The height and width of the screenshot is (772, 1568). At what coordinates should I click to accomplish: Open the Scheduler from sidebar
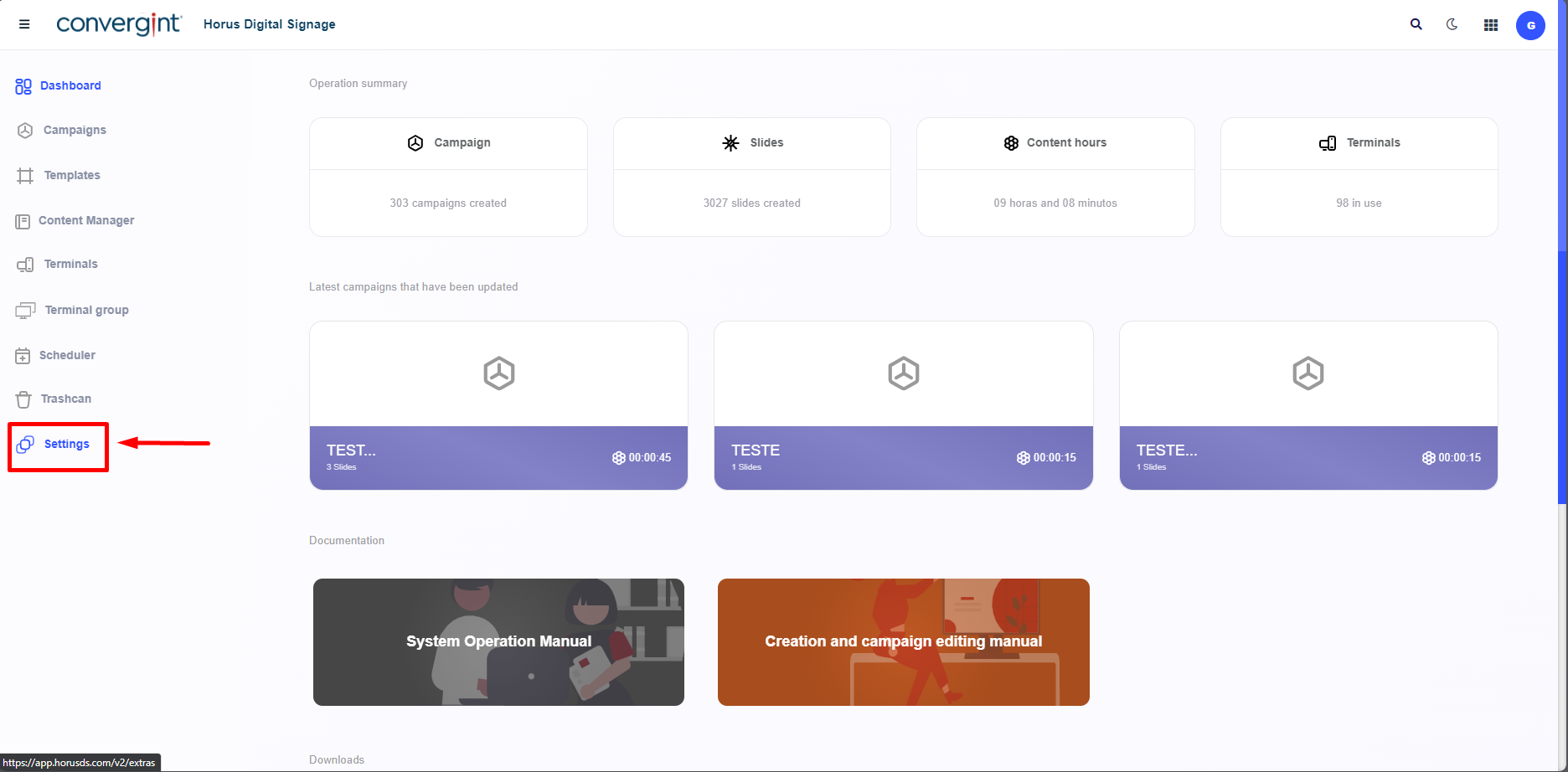(67, 355)
